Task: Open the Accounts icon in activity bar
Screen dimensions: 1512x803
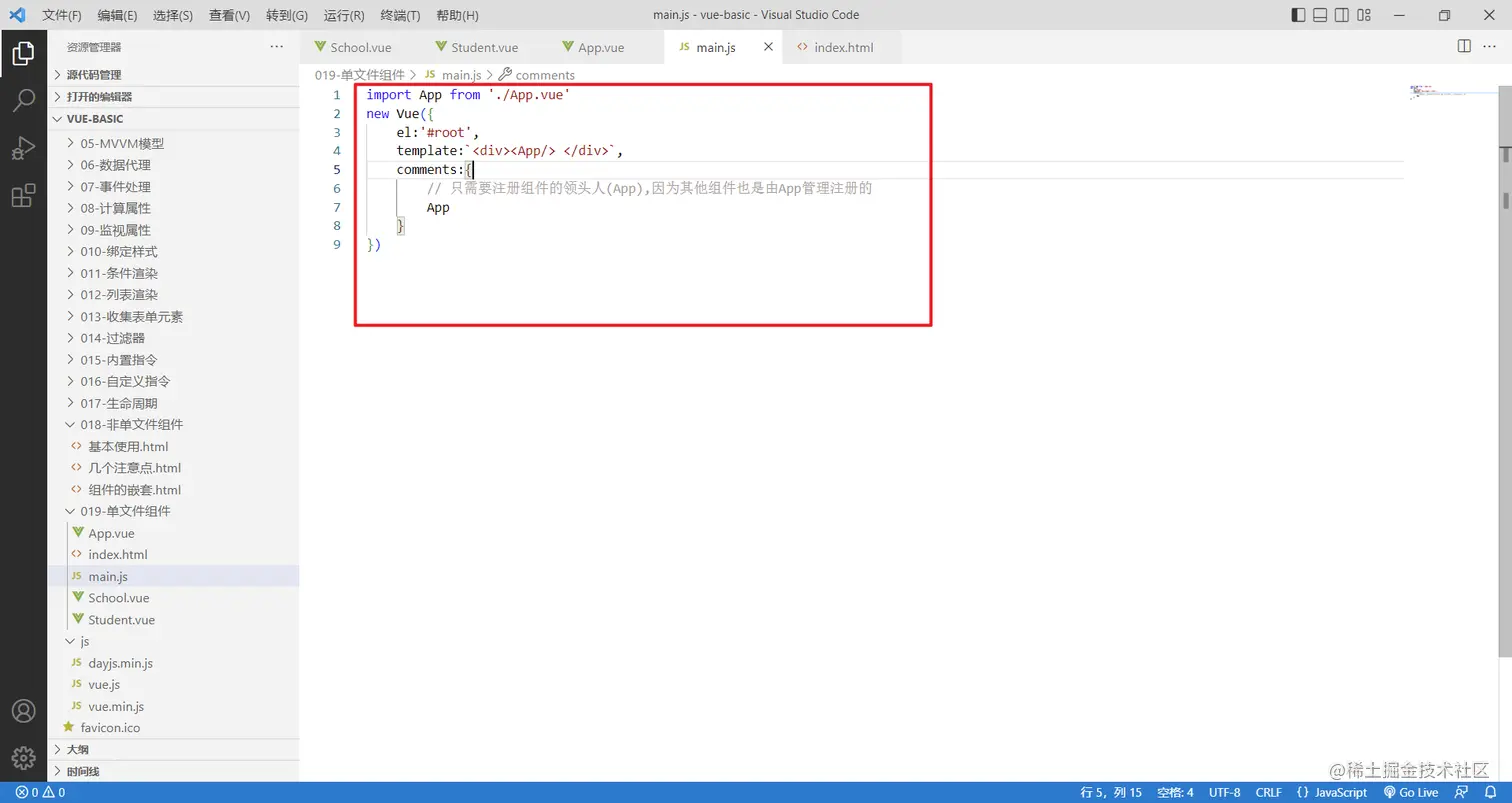Action: 23,710
